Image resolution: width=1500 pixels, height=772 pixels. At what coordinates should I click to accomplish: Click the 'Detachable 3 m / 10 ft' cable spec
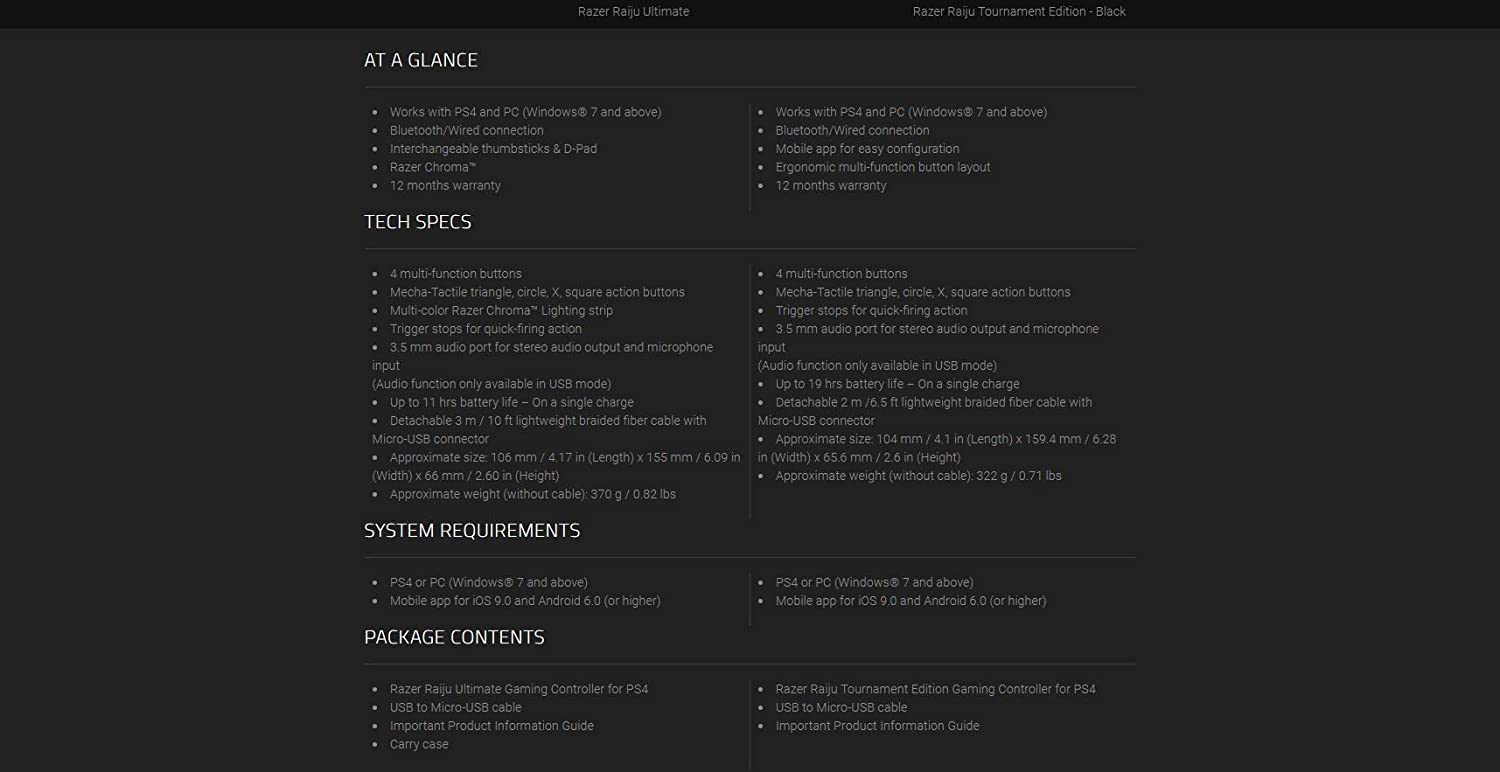547,421
